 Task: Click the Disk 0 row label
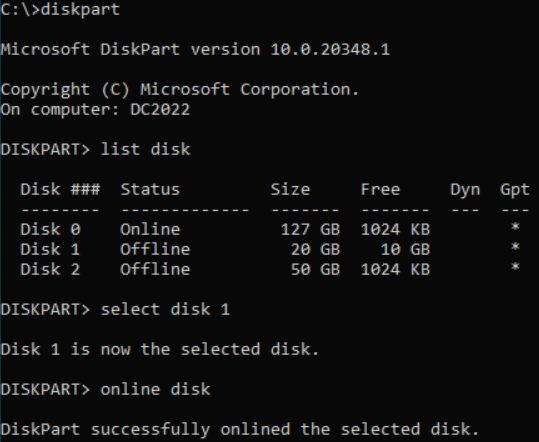pyautogui.click(x=50, y=229)
